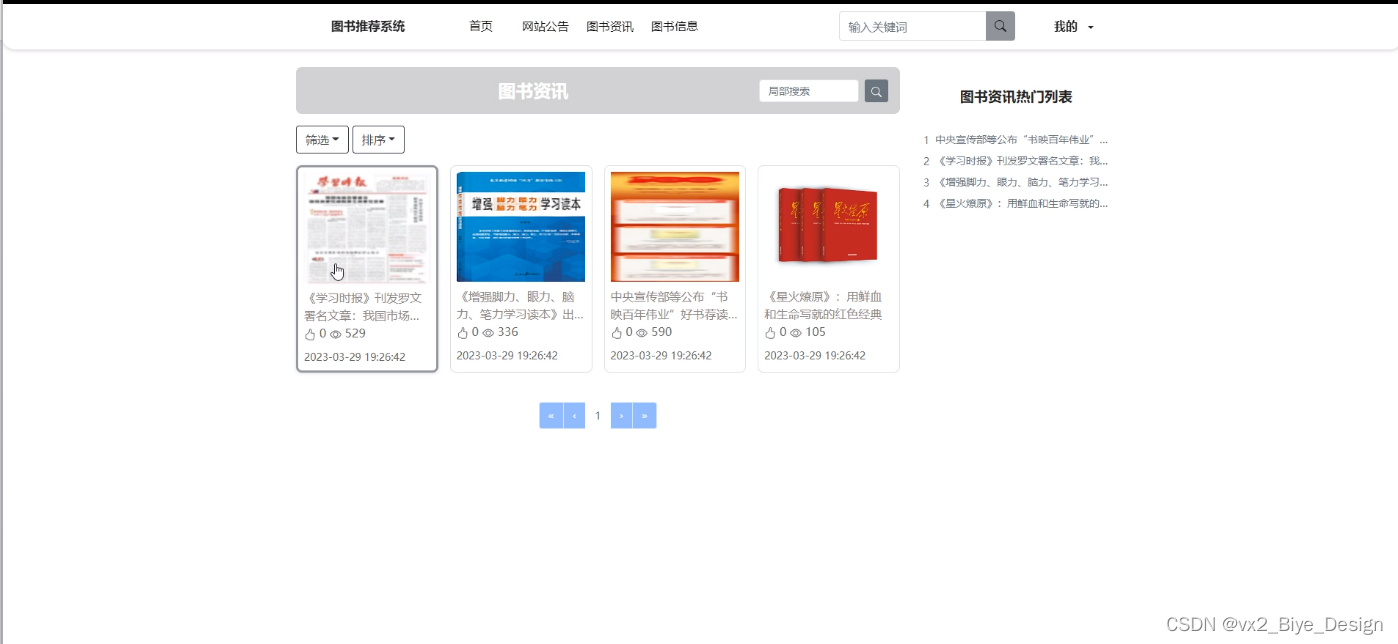This screenshot has width=1398, height=644.
Task: Click the views eye icon on 《增强脚力》 card
Action: 489,333
